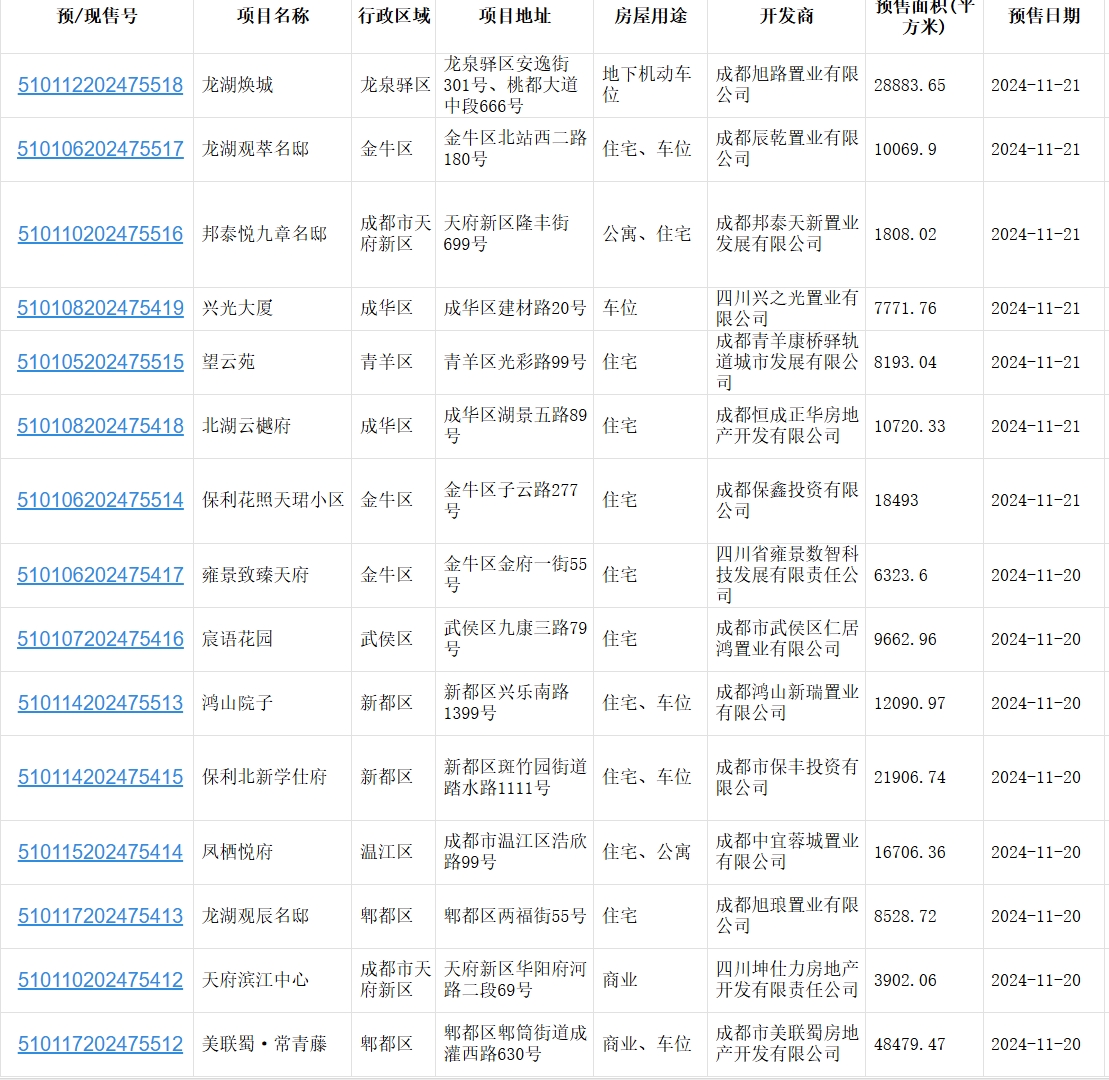Click area value 48479.47

coord(910,1044)
